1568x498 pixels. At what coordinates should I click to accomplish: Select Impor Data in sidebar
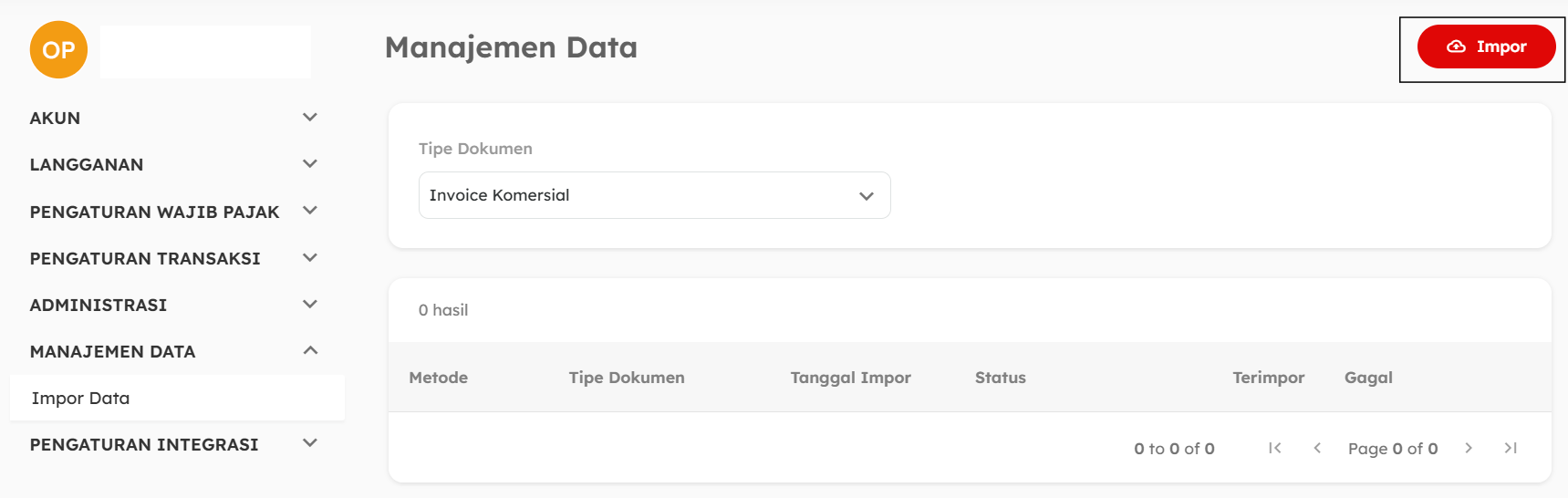(81, 399)
